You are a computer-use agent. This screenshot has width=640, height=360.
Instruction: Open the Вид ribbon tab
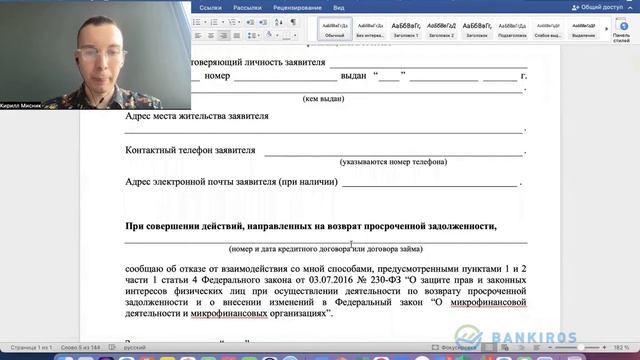click(x=339, y=8)
